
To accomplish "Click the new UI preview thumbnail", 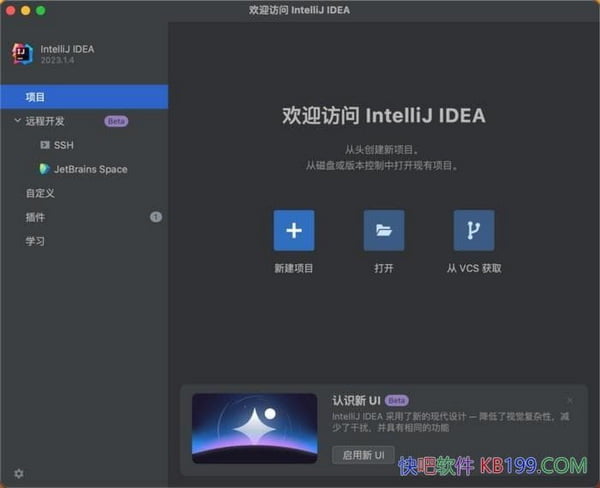I will coord(254,428).
